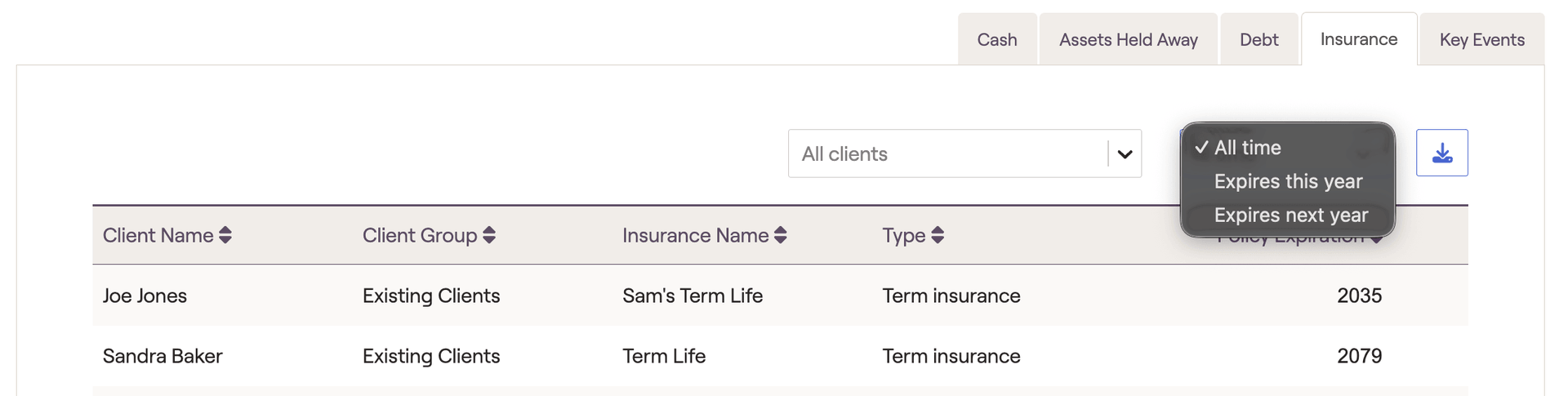Switch to the Debt tab
The height and width of the screenshot is (396, 1568).
click(1258, 39)
